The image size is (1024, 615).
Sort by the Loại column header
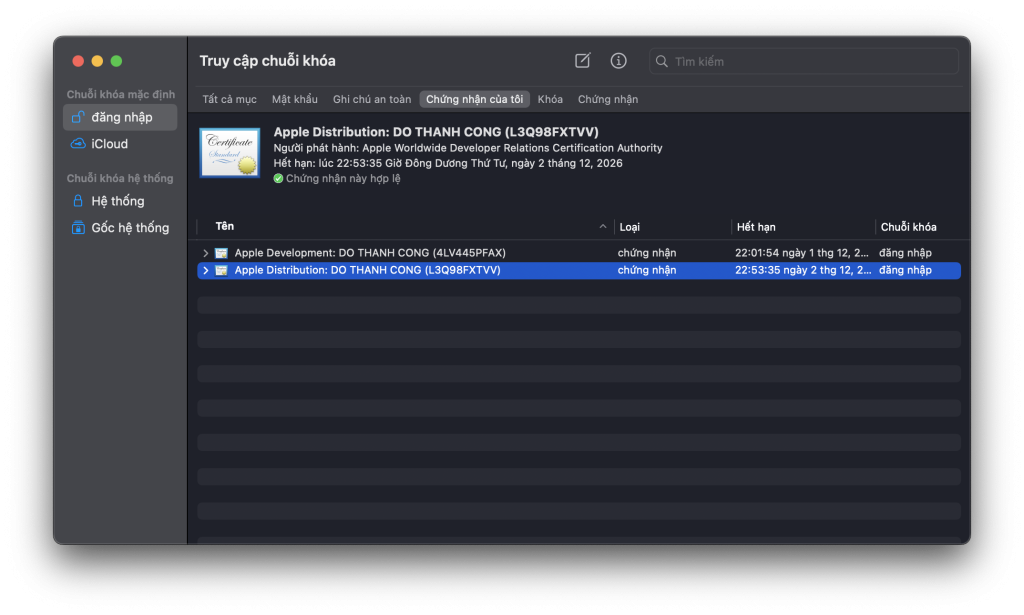pyautogui.click(x=630, y=227)
